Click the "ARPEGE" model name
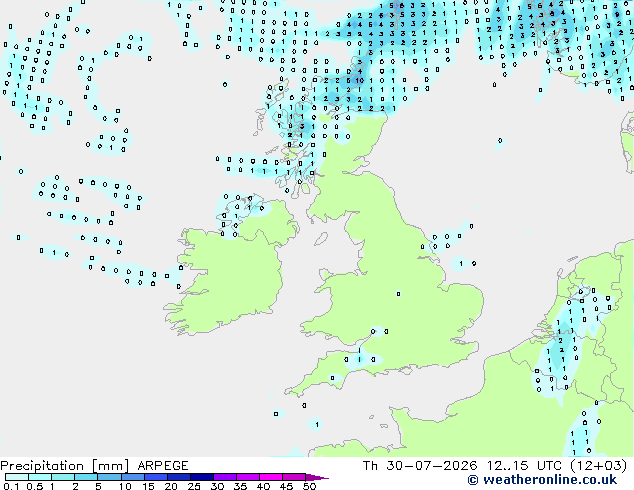 163,466
